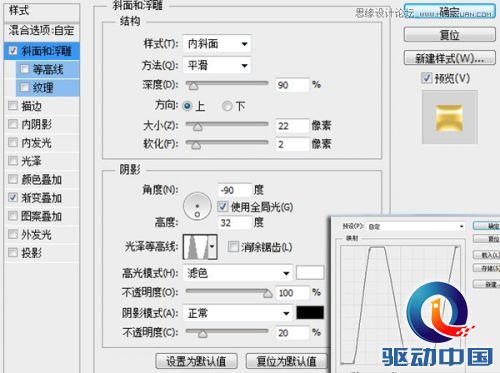This screenshot has width=500, height=373.
Task: Enable the 内阴影 checkbox
Action: tap(13, 124)
